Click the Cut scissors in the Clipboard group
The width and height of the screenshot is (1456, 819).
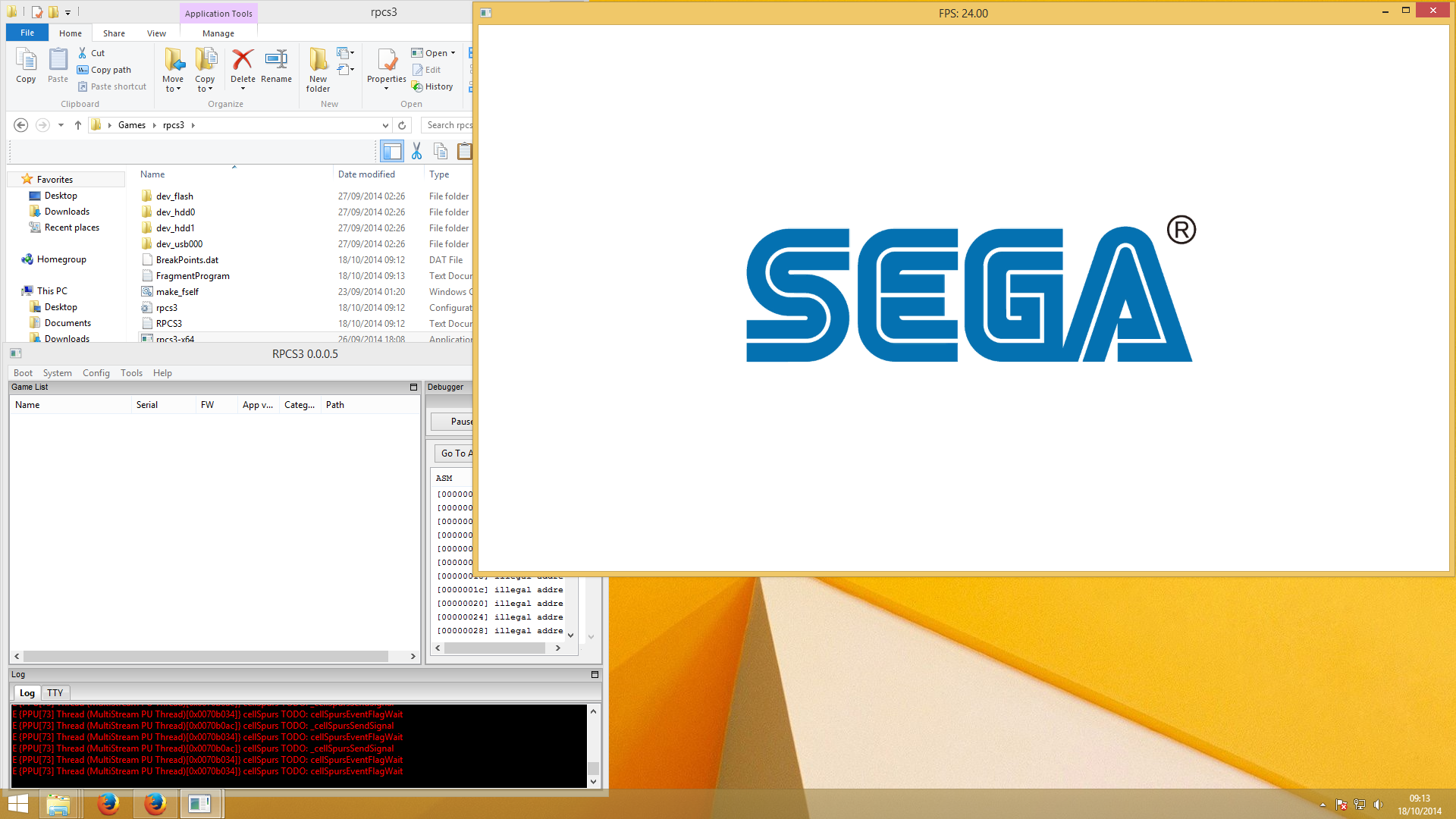(x=83, y=53)
